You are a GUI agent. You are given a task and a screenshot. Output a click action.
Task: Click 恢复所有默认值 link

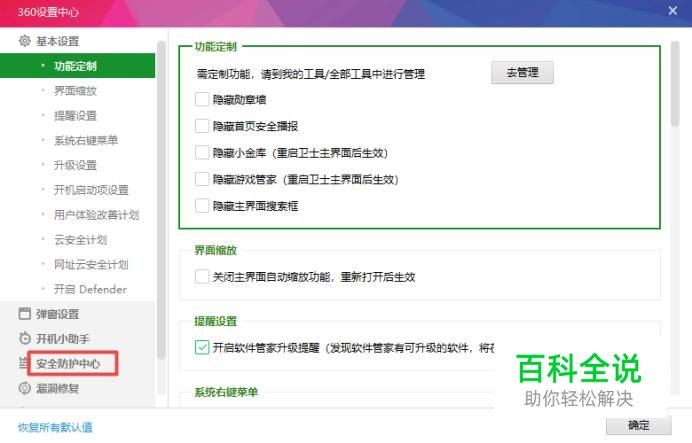coord(55,427)
